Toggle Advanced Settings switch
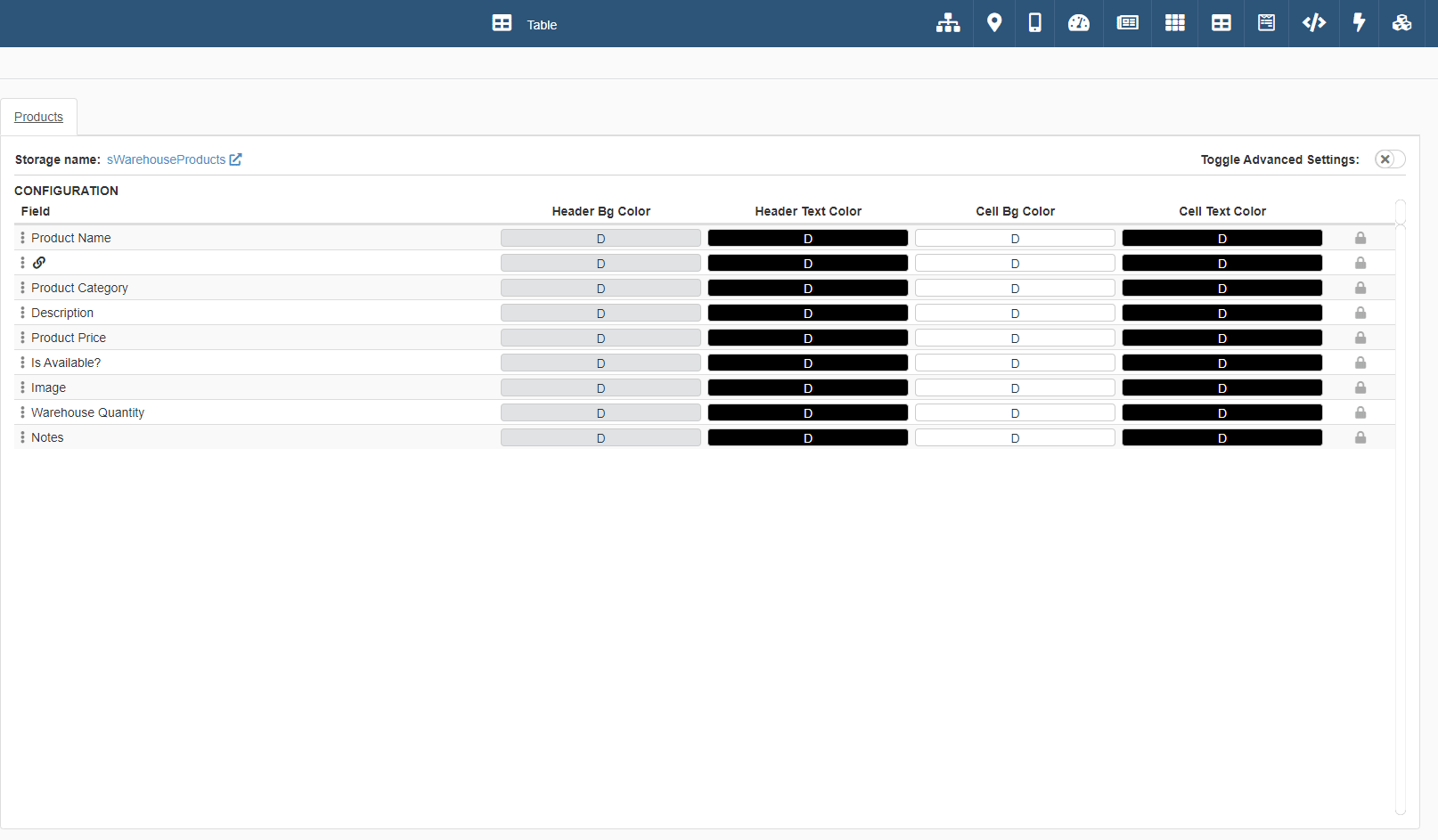This screenshot has height=840, width=1438. pyautogui.click(x=1389, y=159)
